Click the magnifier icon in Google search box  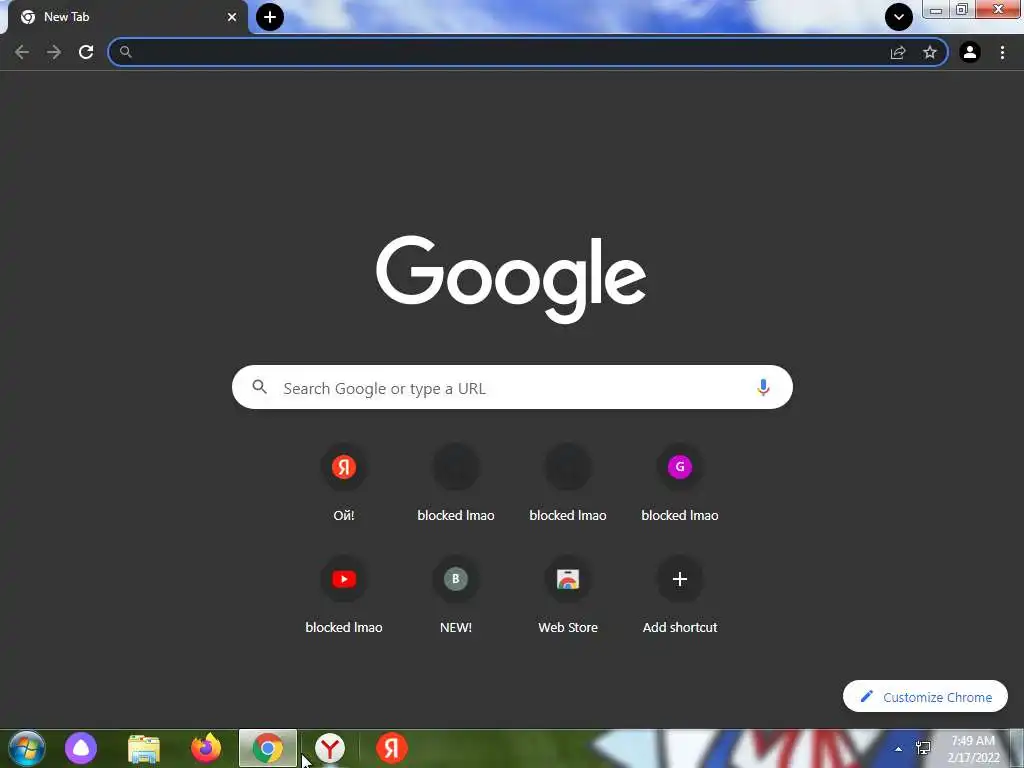point(259,387)
